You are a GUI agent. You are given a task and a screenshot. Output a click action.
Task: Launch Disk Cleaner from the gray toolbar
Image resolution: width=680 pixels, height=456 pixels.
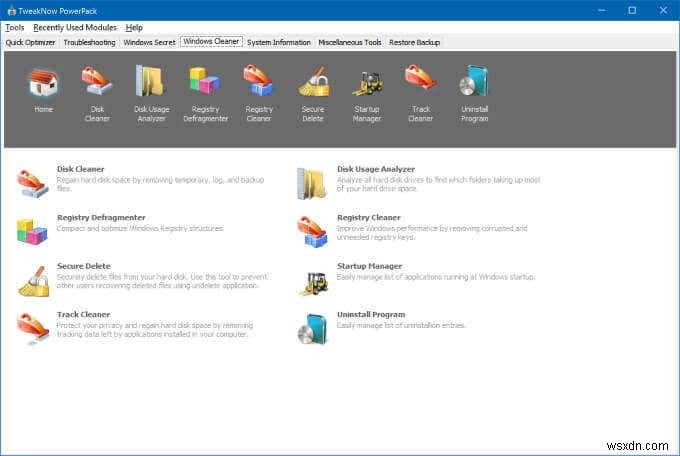pyautogui.click(x=97, y=81)
